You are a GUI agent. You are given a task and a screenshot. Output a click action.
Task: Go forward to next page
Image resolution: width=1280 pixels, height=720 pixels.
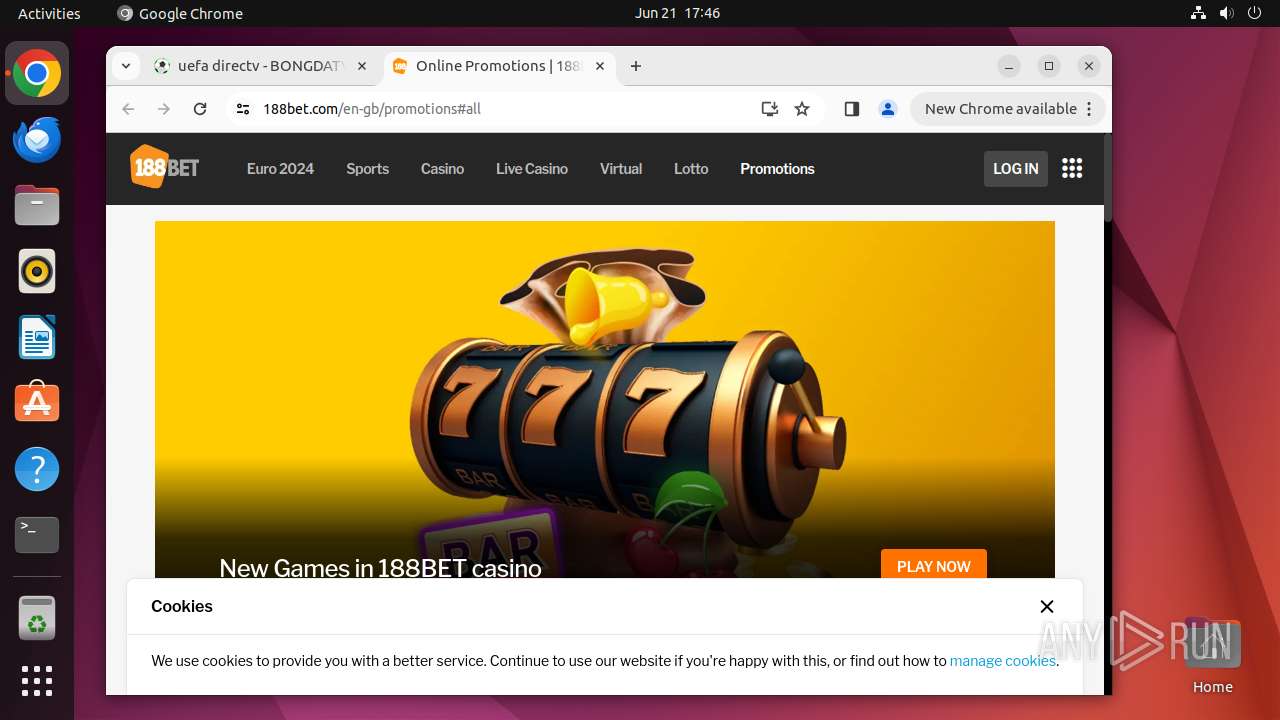(164, 109)
